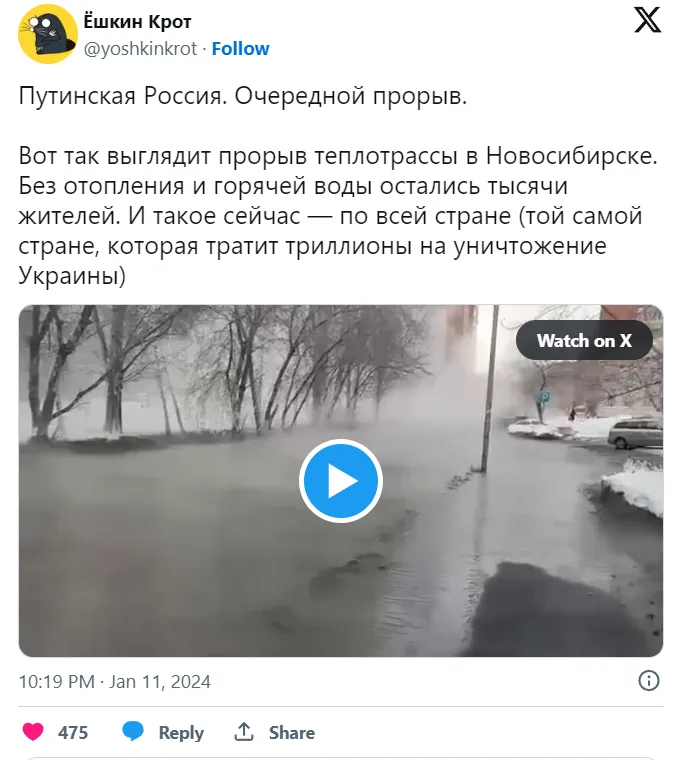This screenshot has height=760, width=684.
Task: Follow the @yoshkinkrot account
Action: 240,48
